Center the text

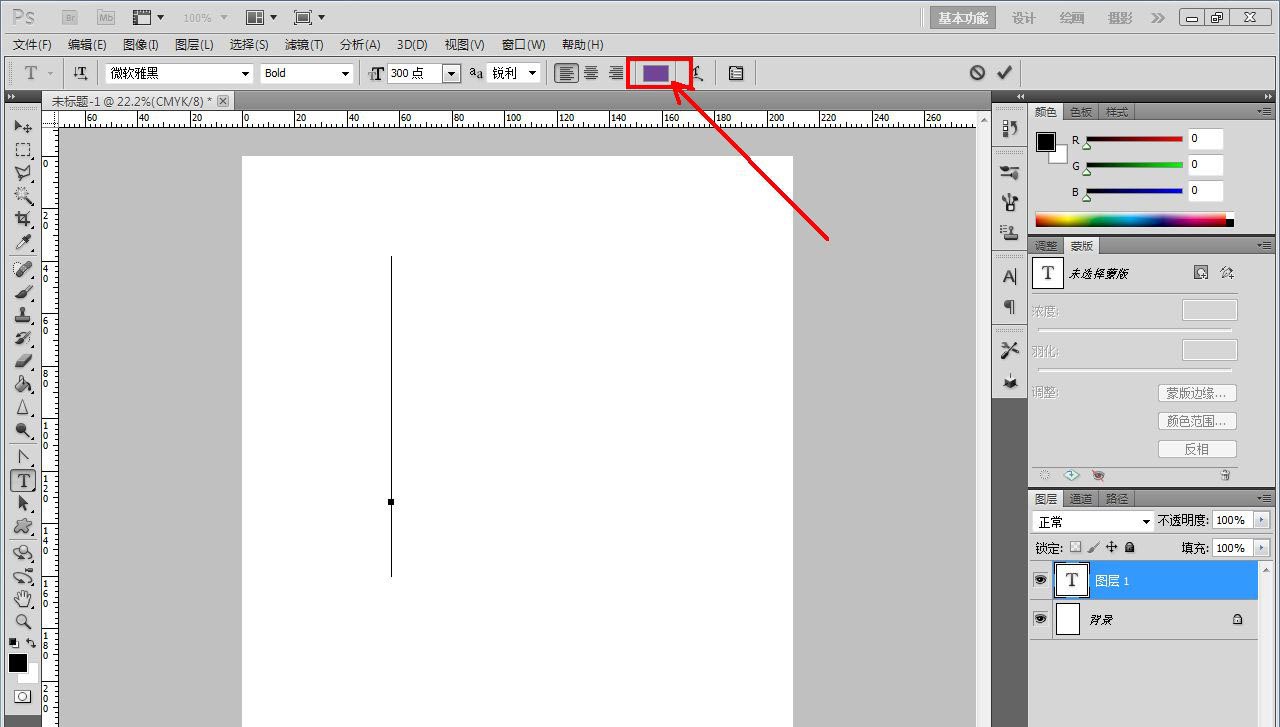tap(591, 73)
